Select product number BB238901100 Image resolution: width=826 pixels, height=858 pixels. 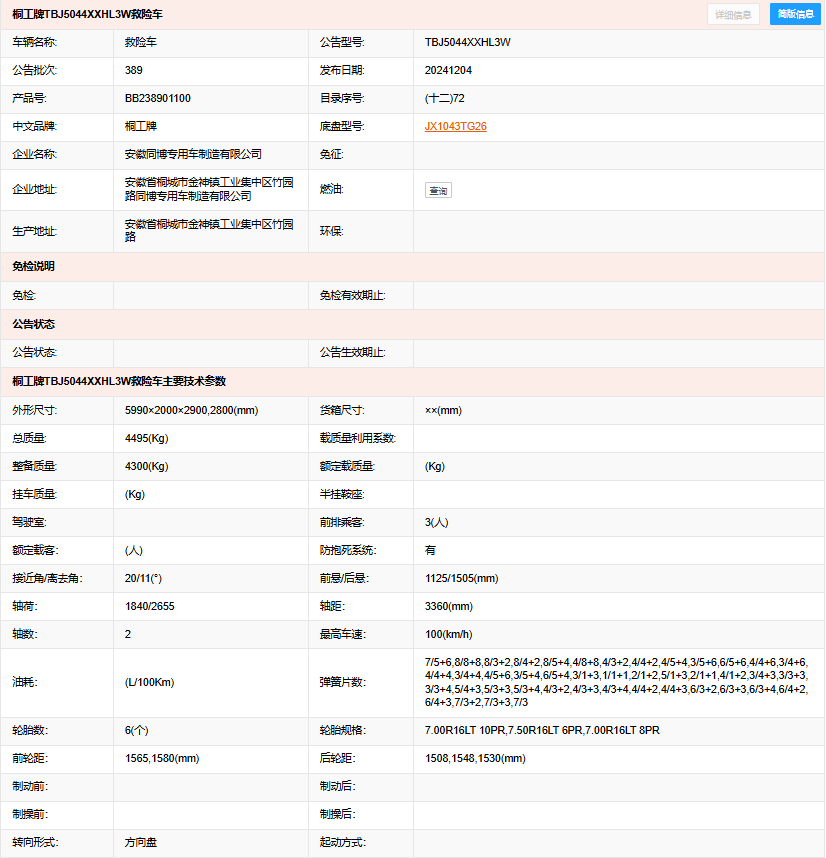[x=158, y=99]
